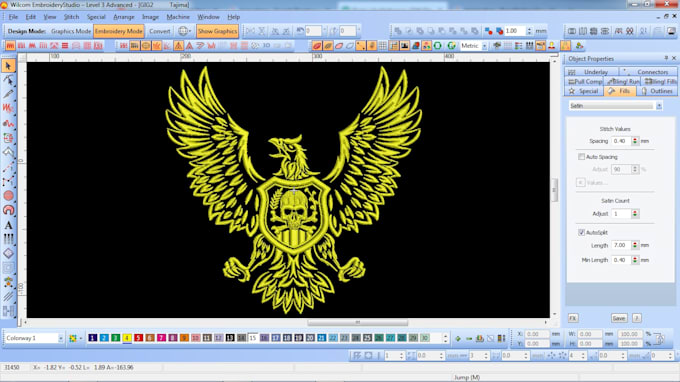
Task: Select red color swatch 5
Action: tap(138, 338)
